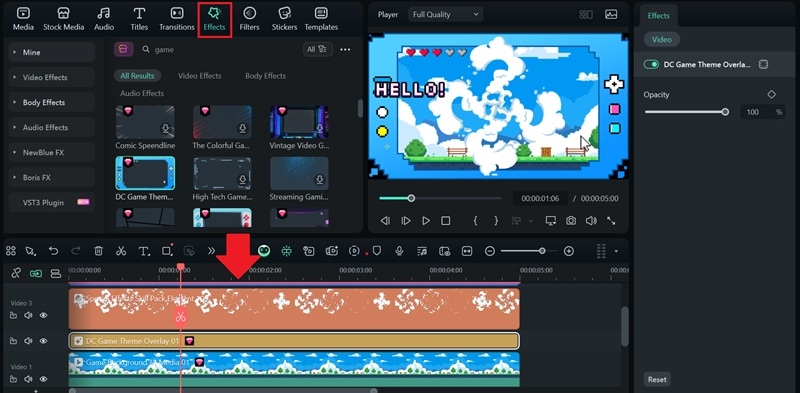Open the three-dot more options menu
The width and height of the screenshot is (800, 393).
pos(345,50)
